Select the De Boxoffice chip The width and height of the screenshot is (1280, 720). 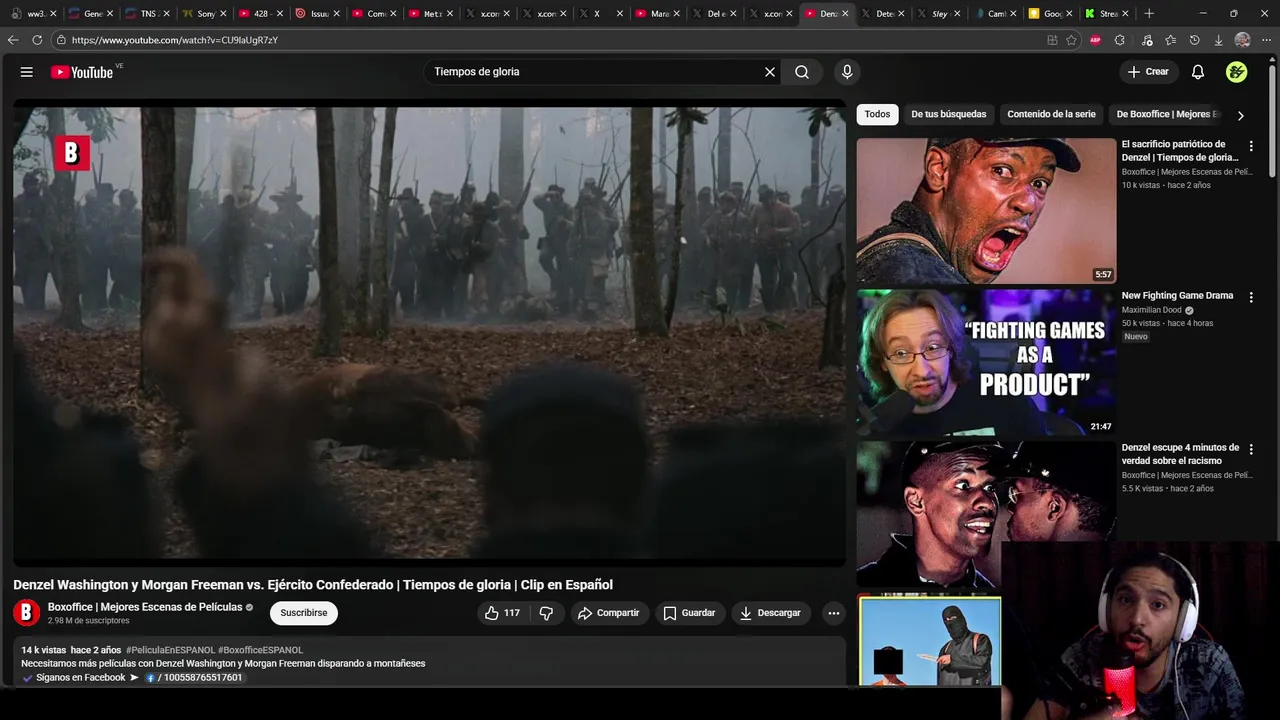[x=1168, y=114]
